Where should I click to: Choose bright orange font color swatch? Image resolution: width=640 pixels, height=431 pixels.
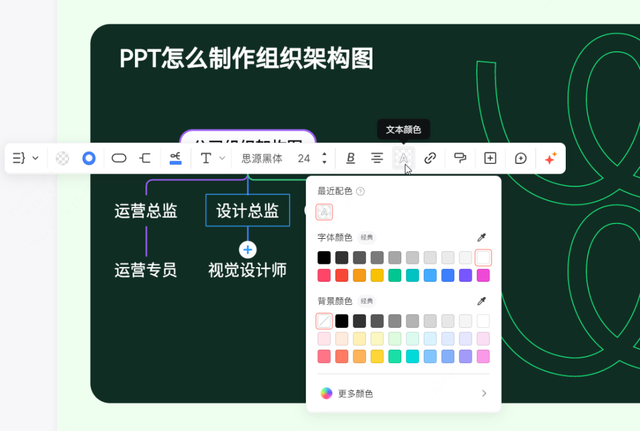359,275
